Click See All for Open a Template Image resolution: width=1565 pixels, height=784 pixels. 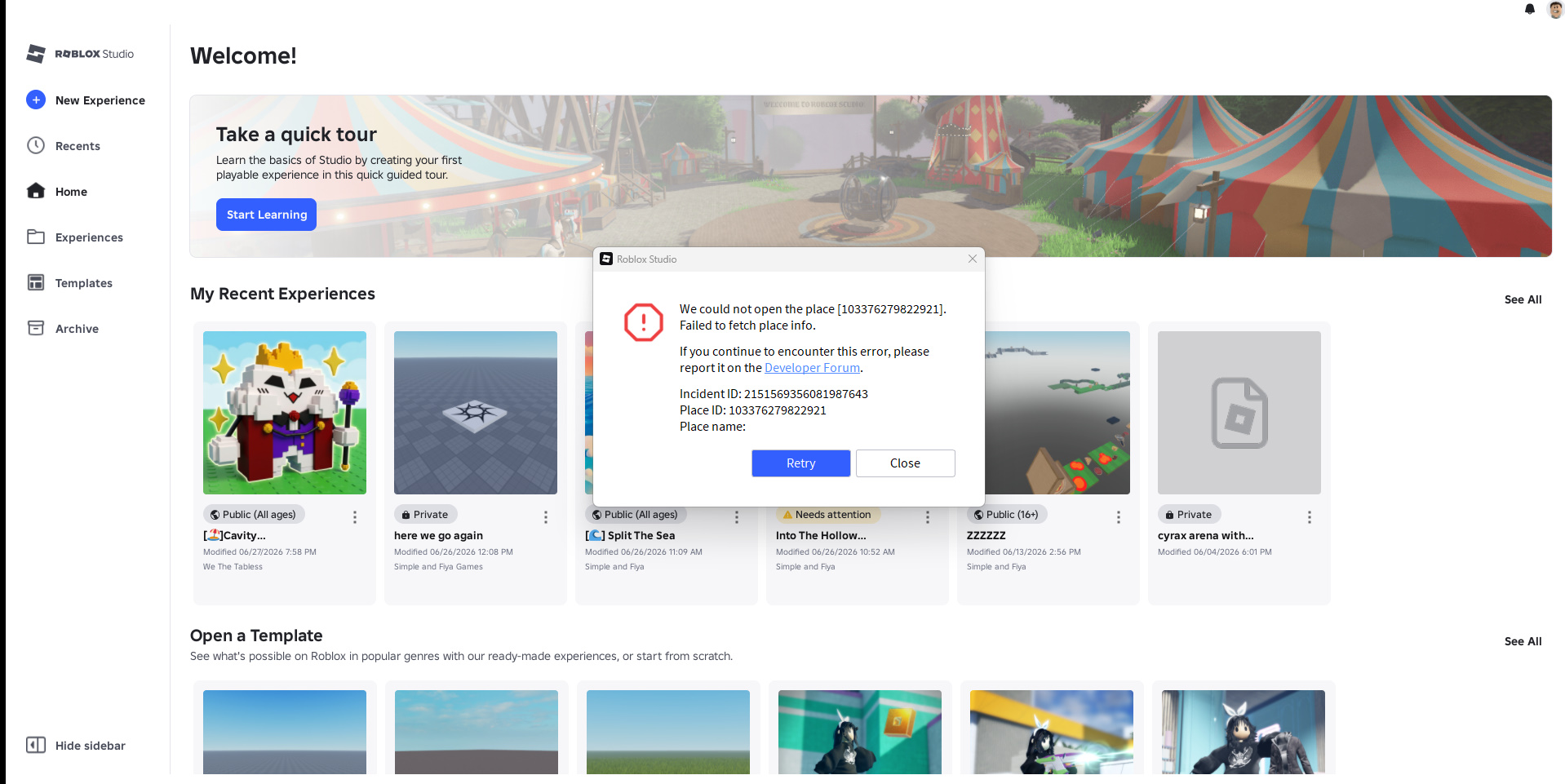click(1523, 641)
